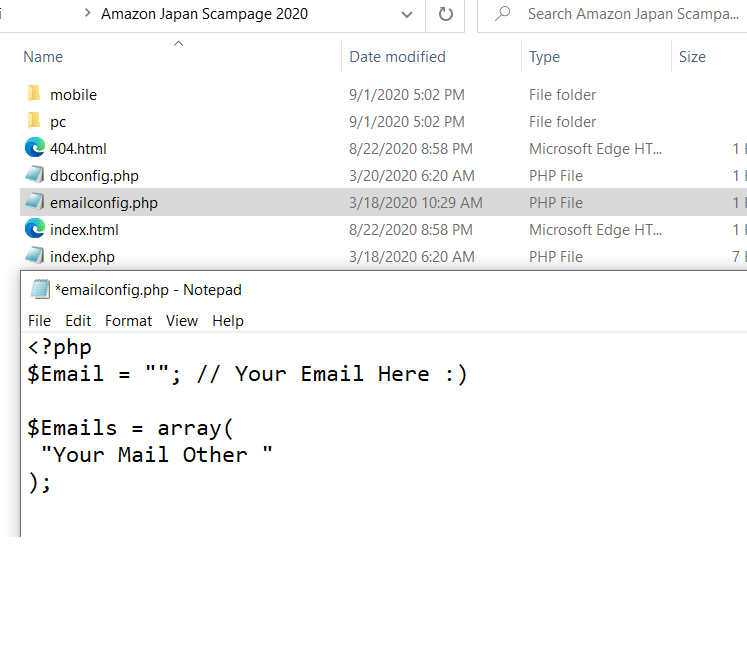This screenshot has width=747, height=669.
Task: Select the index.php file name
Action: pyautogui.click(x=82, y=257)
